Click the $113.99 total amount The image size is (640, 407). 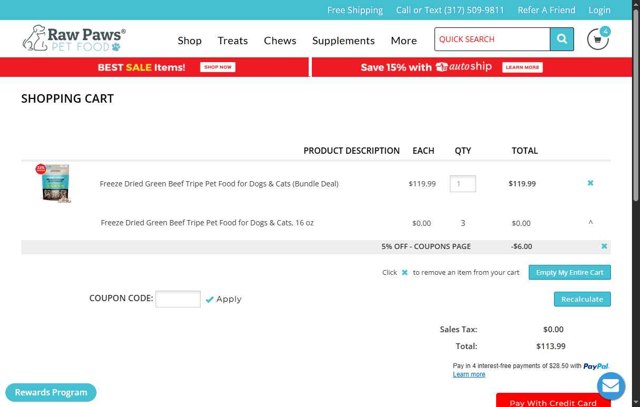tap(551, 346)
